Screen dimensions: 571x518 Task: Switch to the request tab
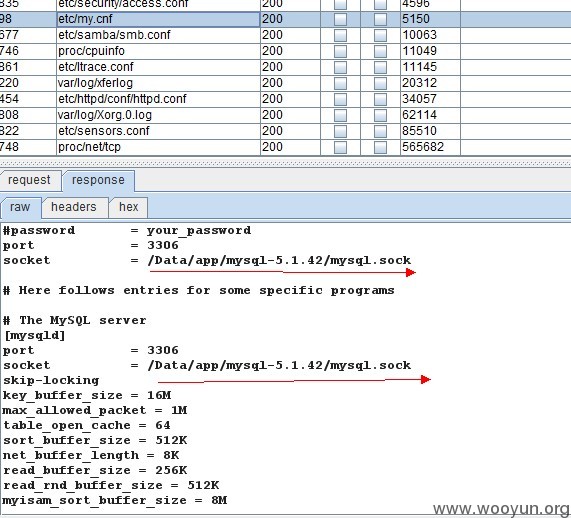30,180
